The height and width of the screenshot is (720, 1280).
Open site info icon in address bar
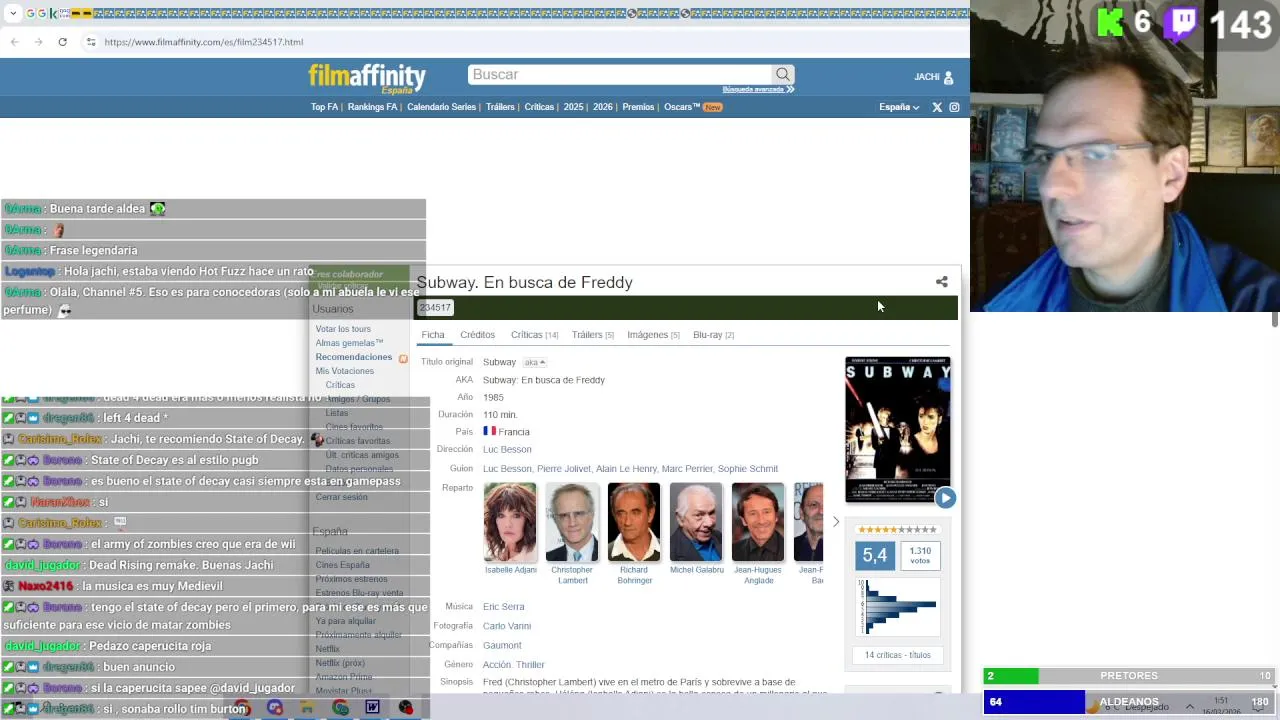click(x=90, y=42)
